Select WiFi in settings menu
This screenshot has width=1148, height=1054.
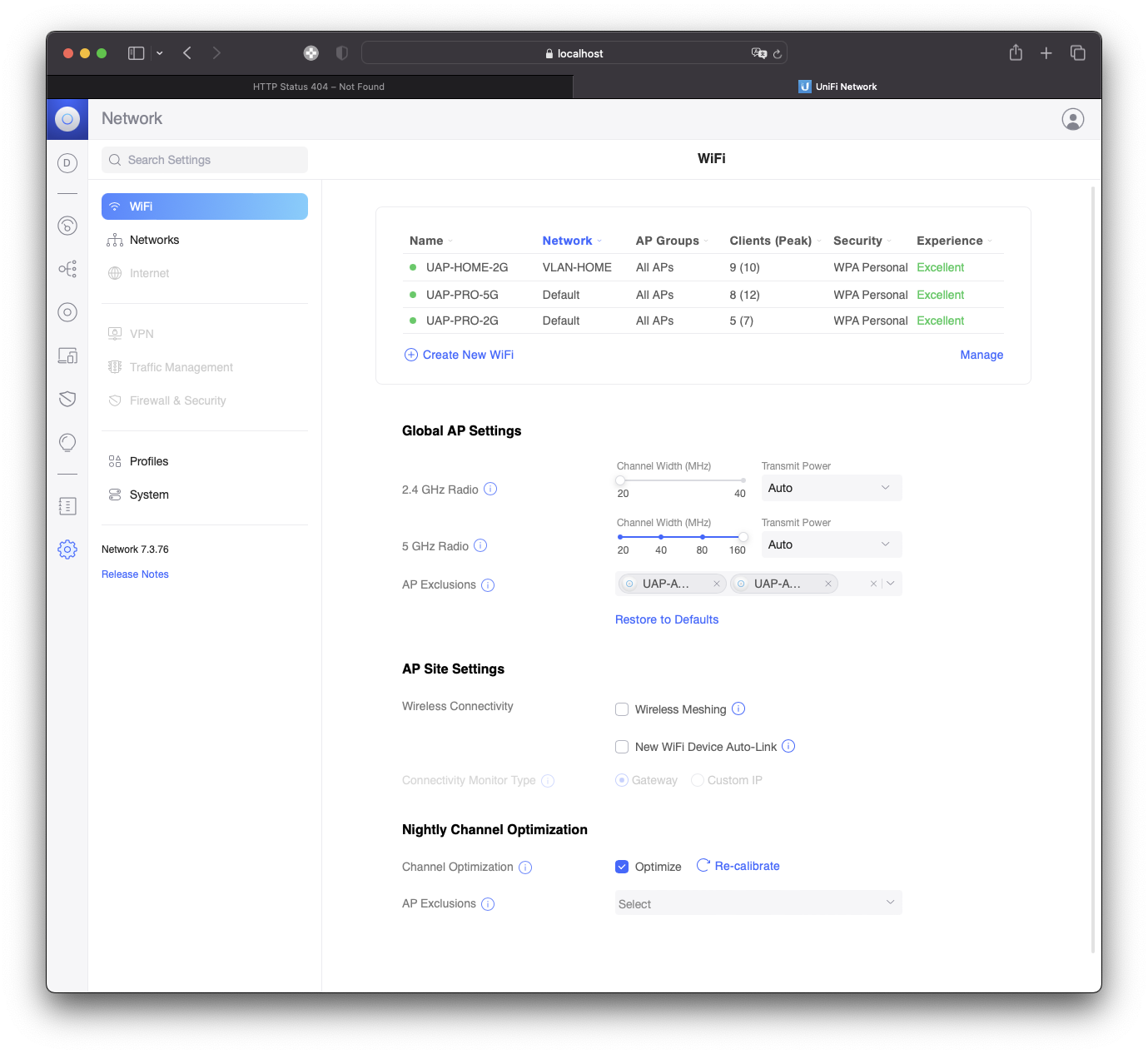pyautogui.click(x=205, y=206)
